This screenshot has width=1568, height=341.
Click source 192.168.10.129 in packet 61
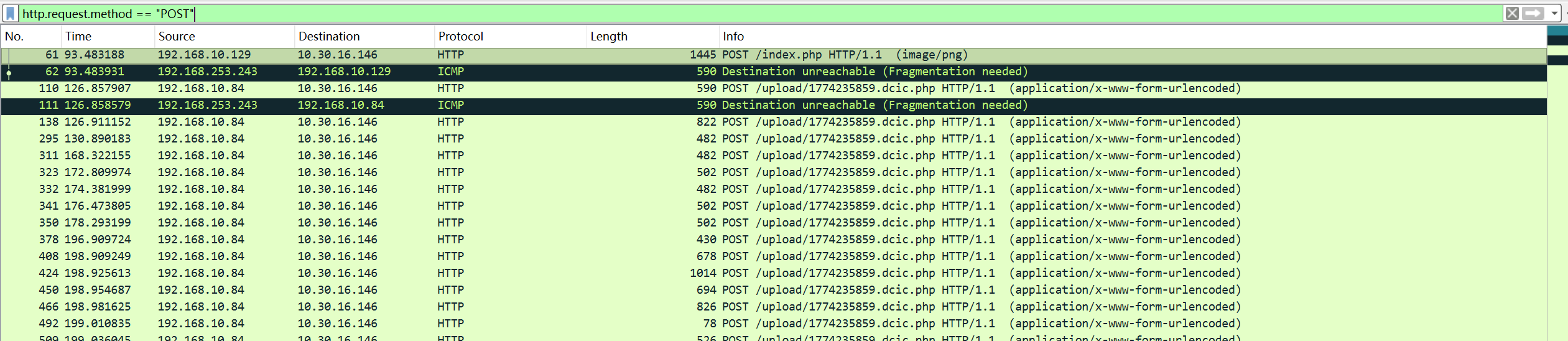click(204, 55)
